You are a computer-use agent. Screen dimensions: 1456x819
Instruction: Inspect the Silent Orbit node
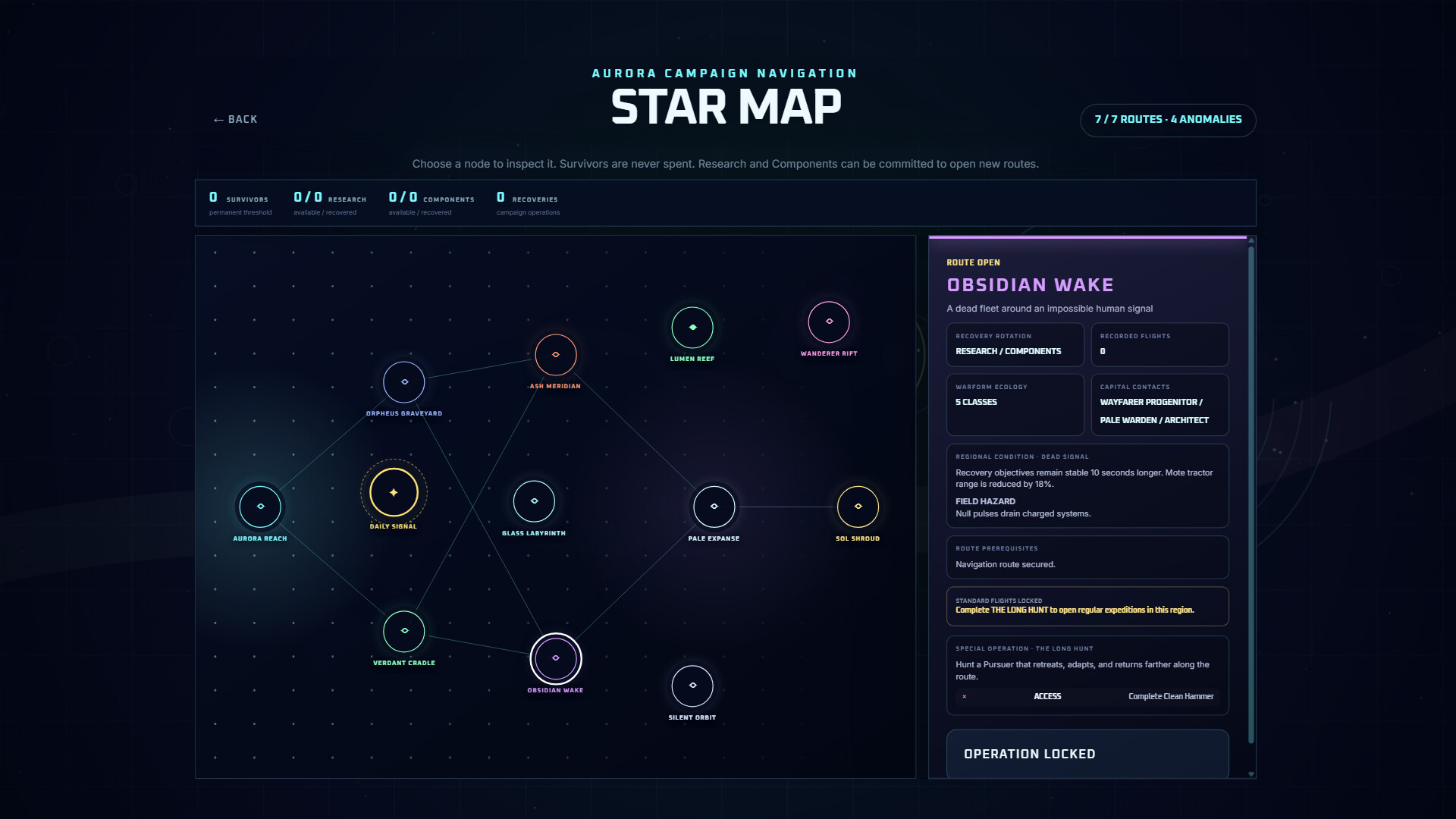[x=692, y=686]
